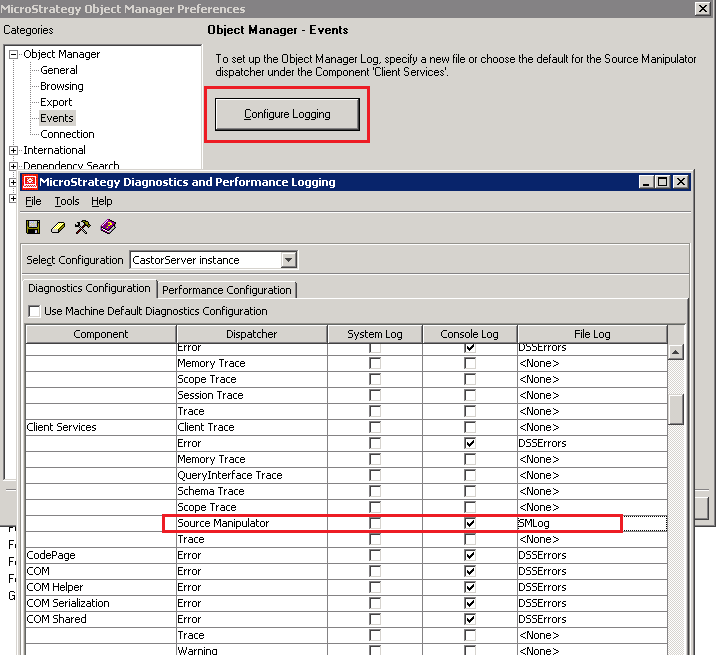This screenshot has height=655, width=716.
Task: Select the SMLog File Log cell
Action: 567,523
